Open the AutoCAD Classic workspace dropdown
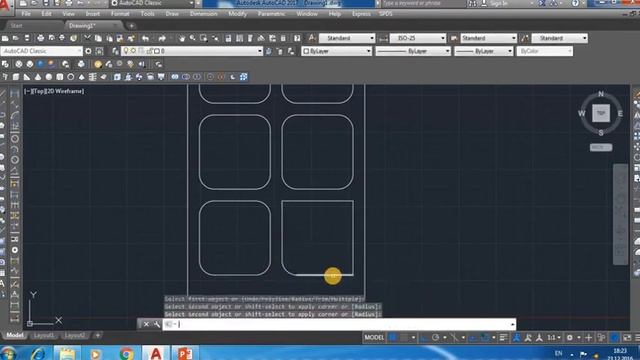 tap(42, 51)
